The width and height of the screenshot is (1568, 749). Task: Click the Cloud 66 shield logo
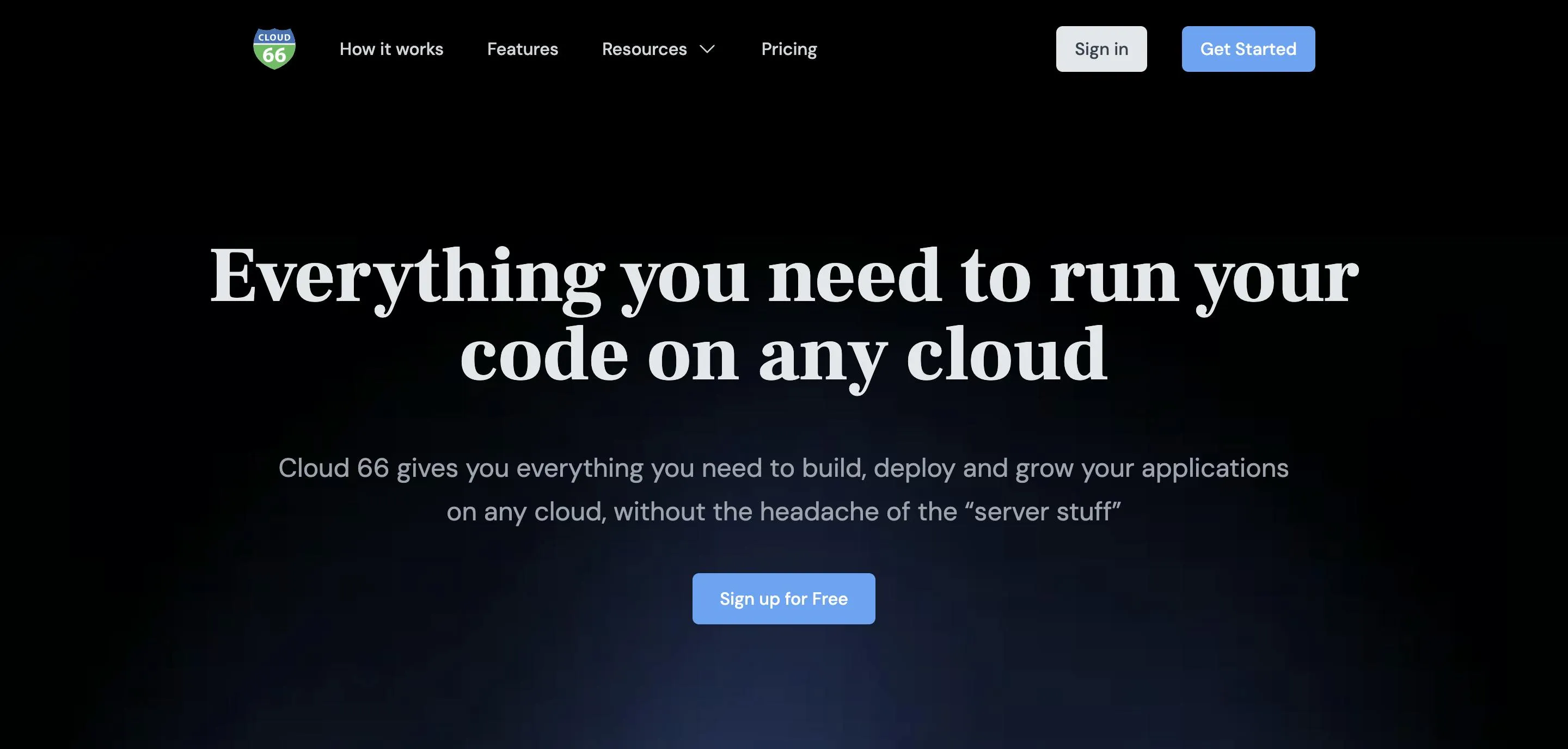pos(274,48)
